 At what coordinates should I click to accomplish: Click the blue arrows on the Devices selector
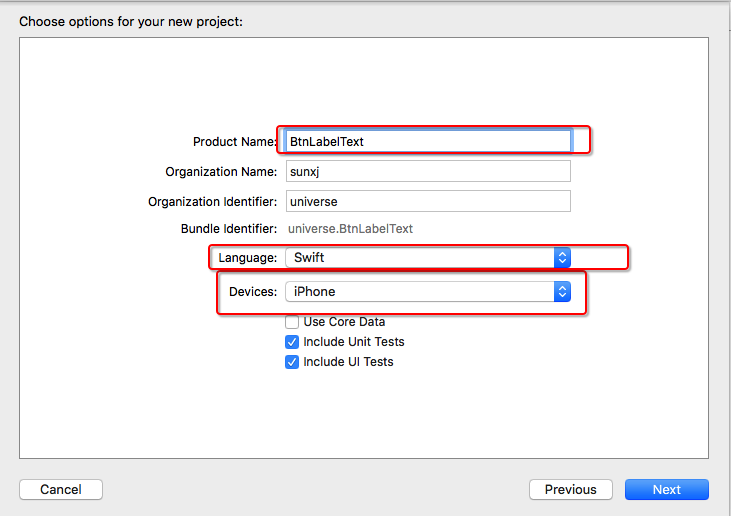(x=562, y=291)
